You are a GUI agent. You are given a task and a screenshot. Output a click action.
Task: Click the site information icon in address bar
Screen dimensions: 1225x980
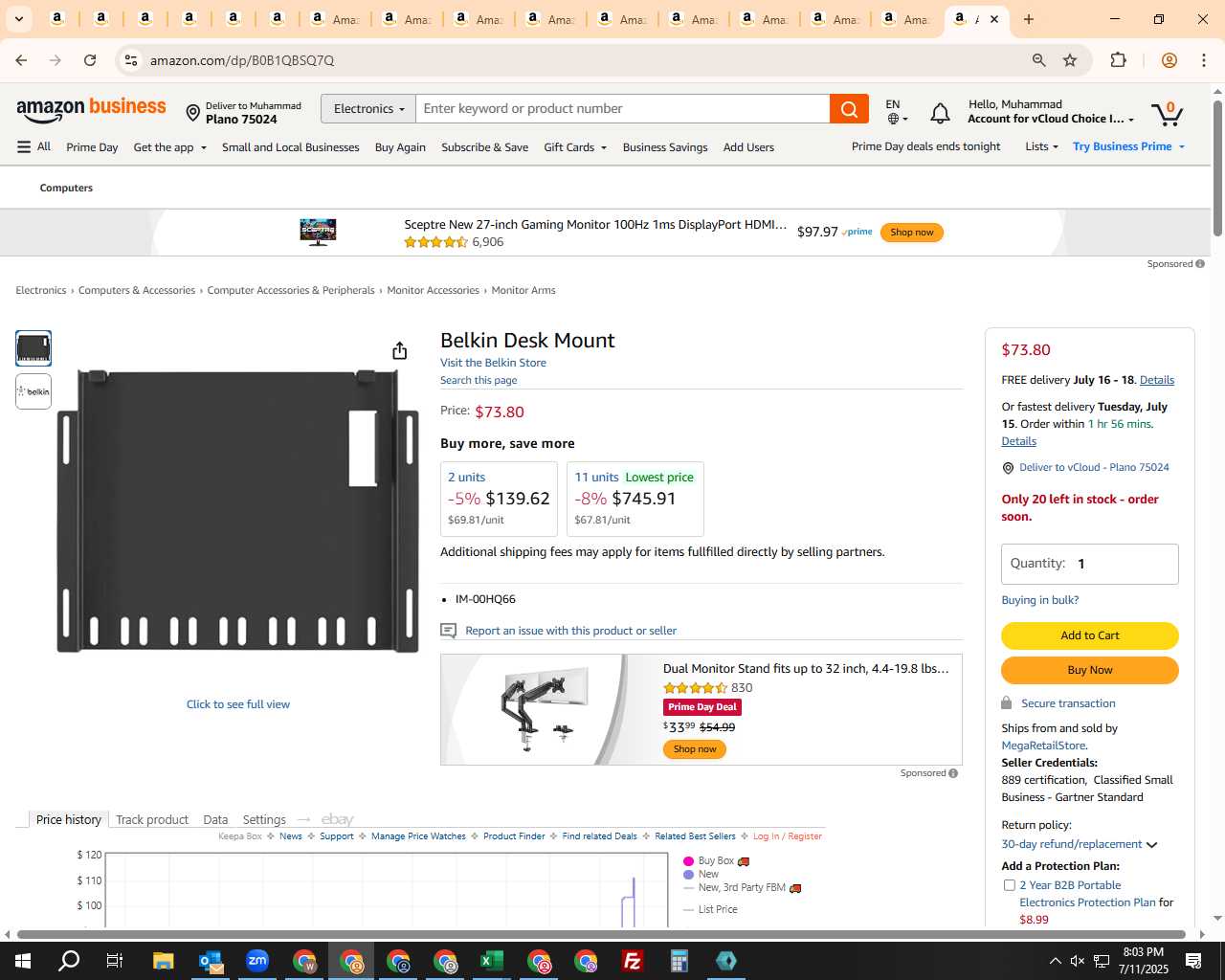131,60
